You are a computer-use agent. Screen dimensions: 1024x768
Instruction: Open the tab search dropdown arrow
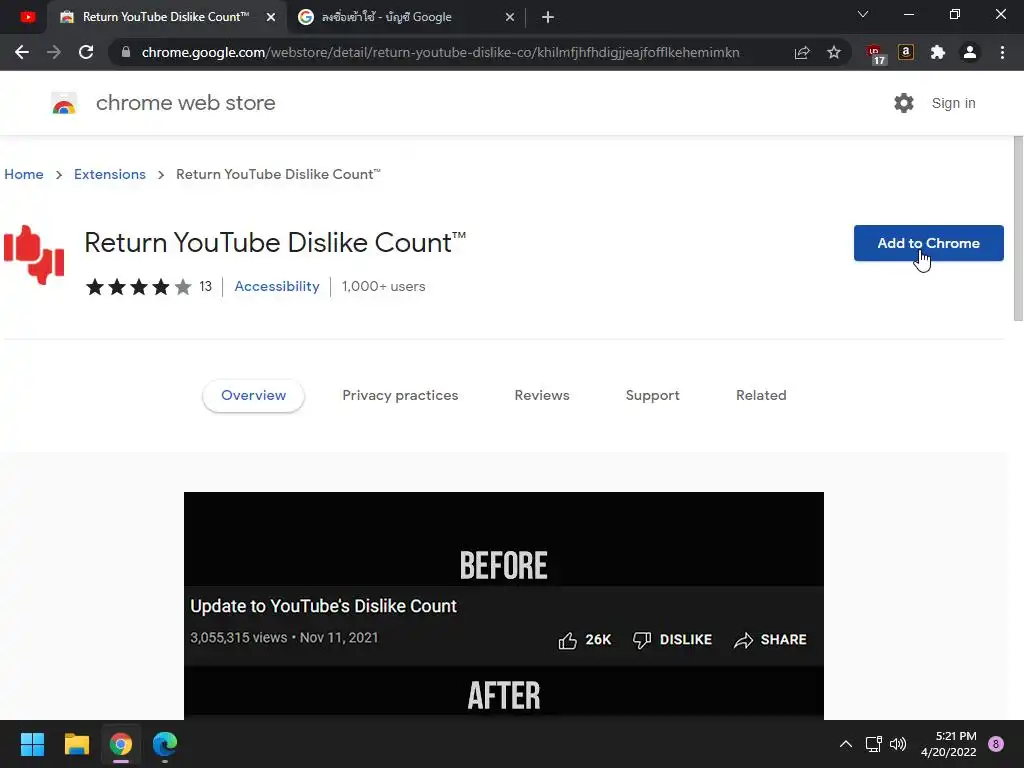point(863,14)
